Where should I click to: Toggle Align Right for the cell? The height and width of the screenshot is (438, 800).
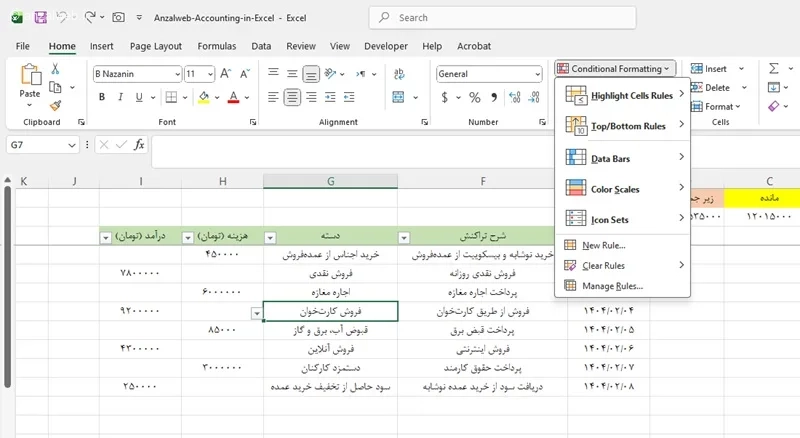pyautogui.click(x=311, y=97)
